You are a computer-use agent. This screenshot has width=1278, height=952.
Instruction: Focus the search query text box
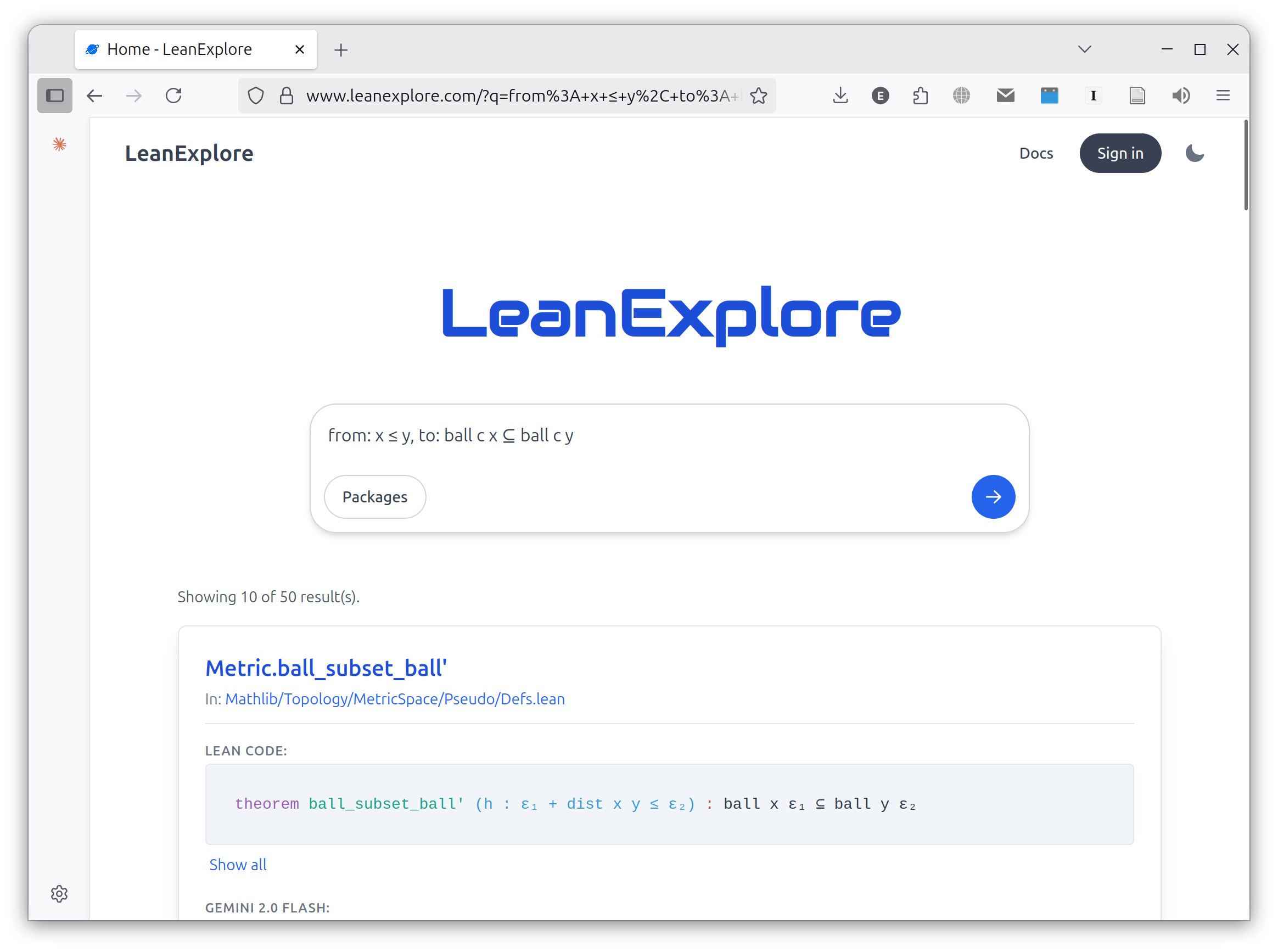[x=669, y=436]
